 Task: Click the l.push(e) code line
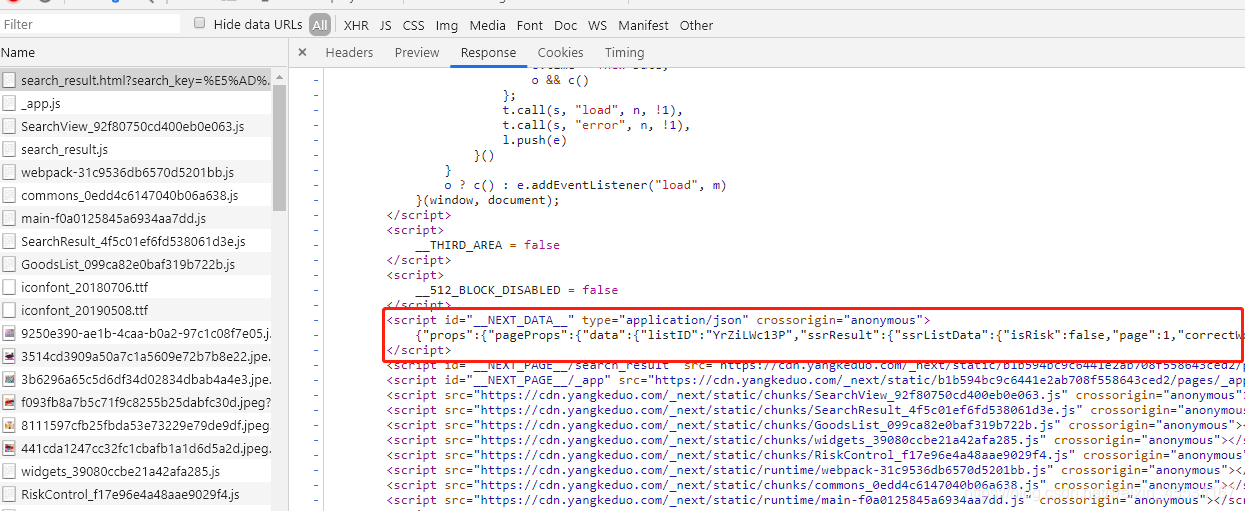pyautogui.click(x=535, y=140)
